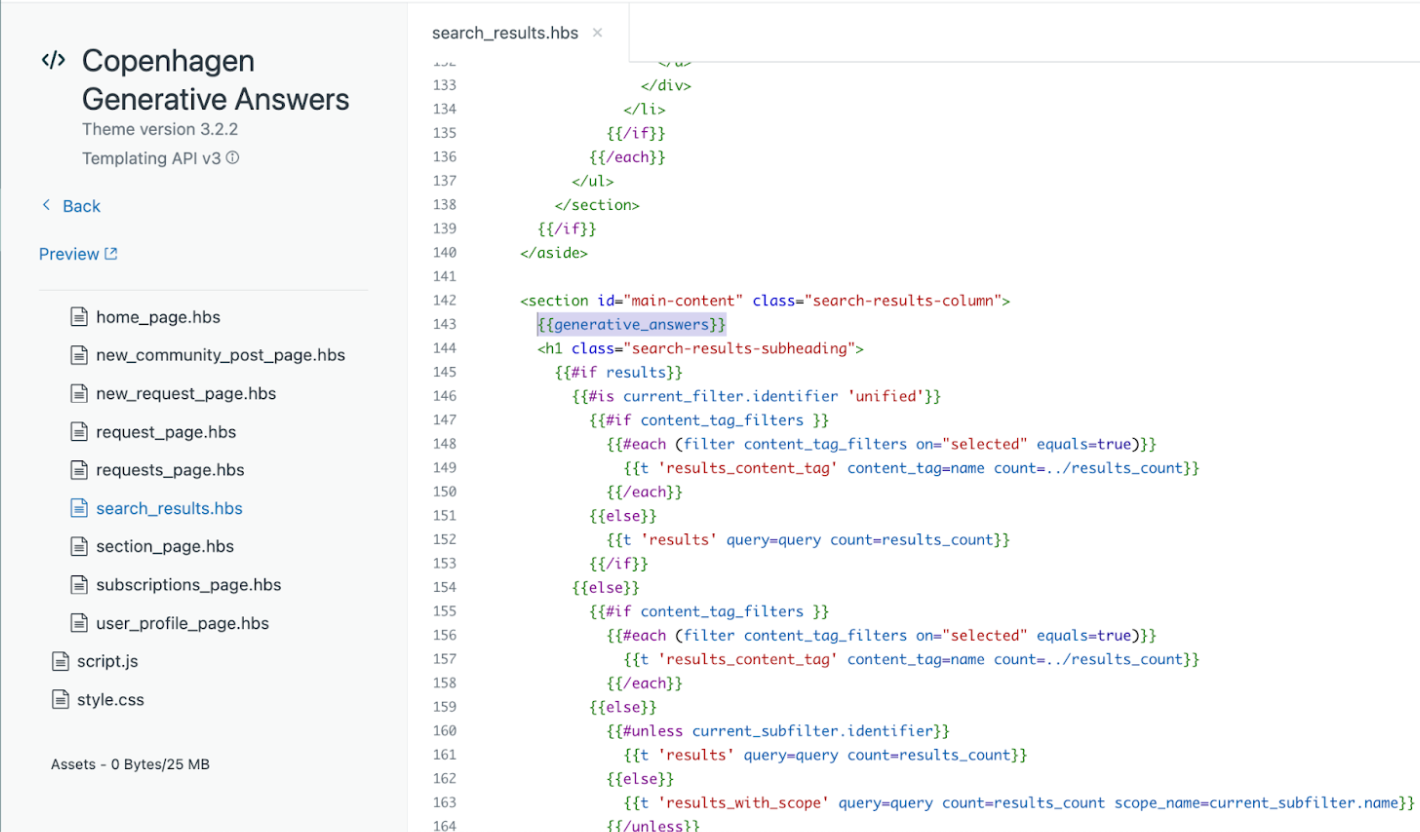Open section_page.hbs template file
1420x832 pixels.
coord(165,546)
